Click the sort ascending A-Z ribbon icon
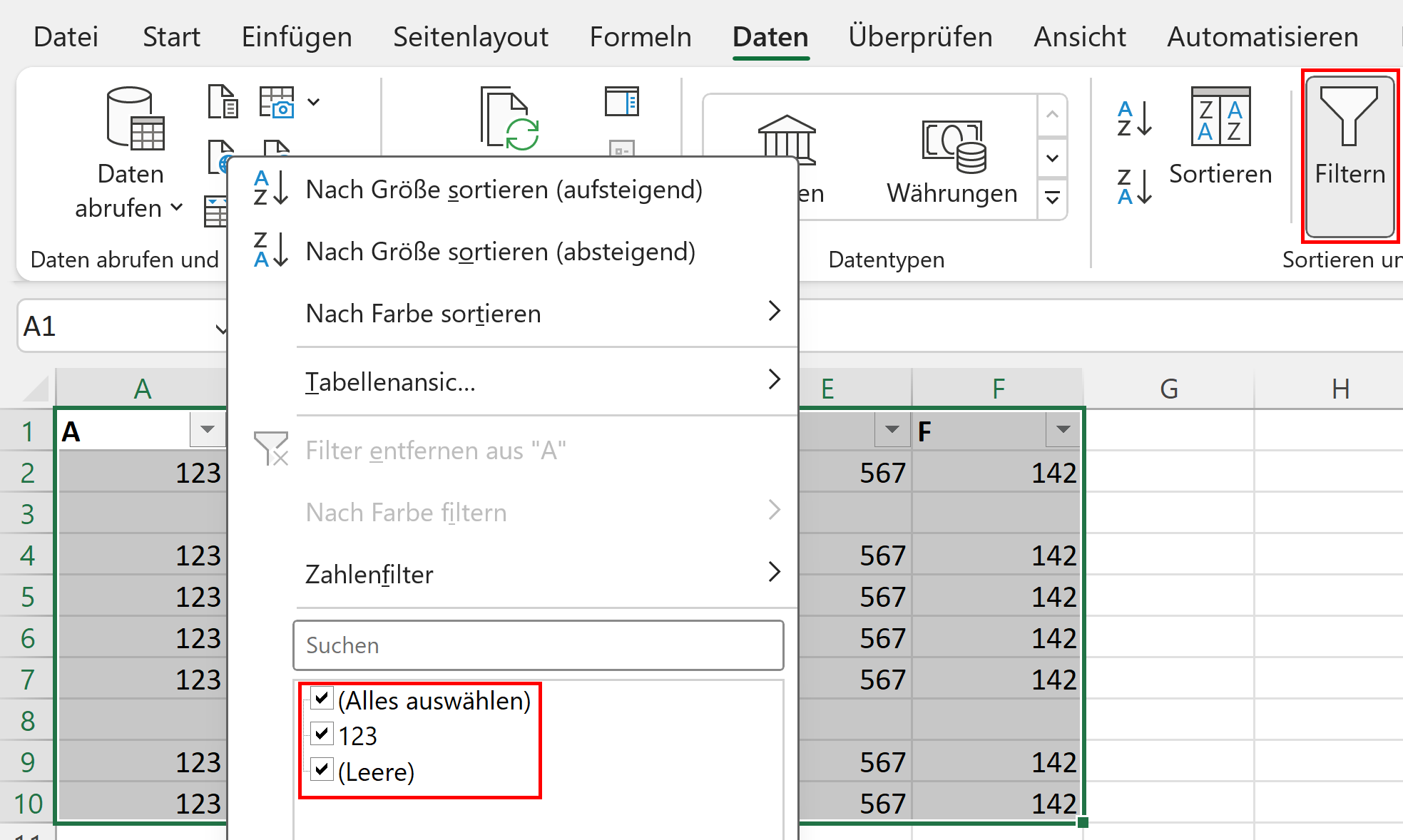Viewport: 1403px width, 840px height. click(1134, 118)
